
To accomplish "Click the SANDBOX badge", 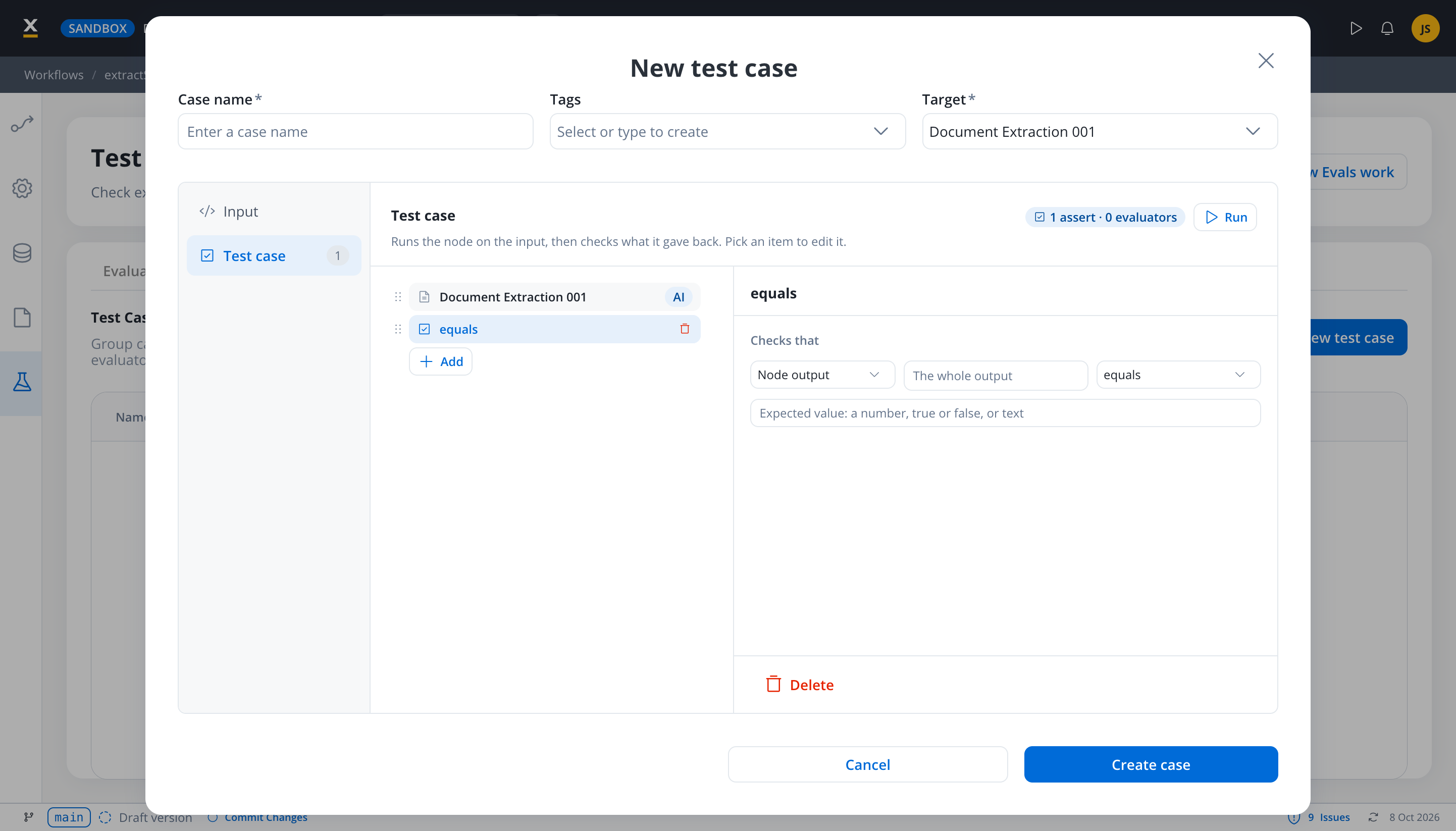I will click(97, 28).
